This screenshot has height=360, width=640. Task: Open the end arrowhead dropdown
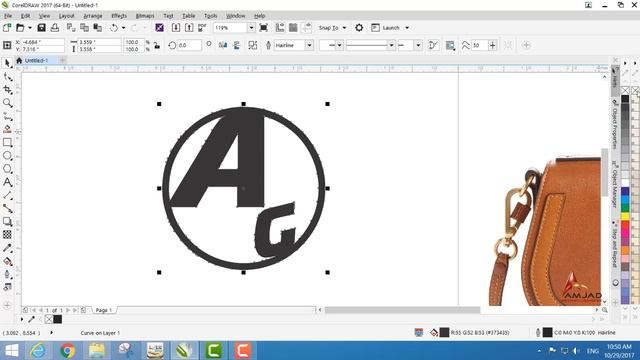click(418, 45)
